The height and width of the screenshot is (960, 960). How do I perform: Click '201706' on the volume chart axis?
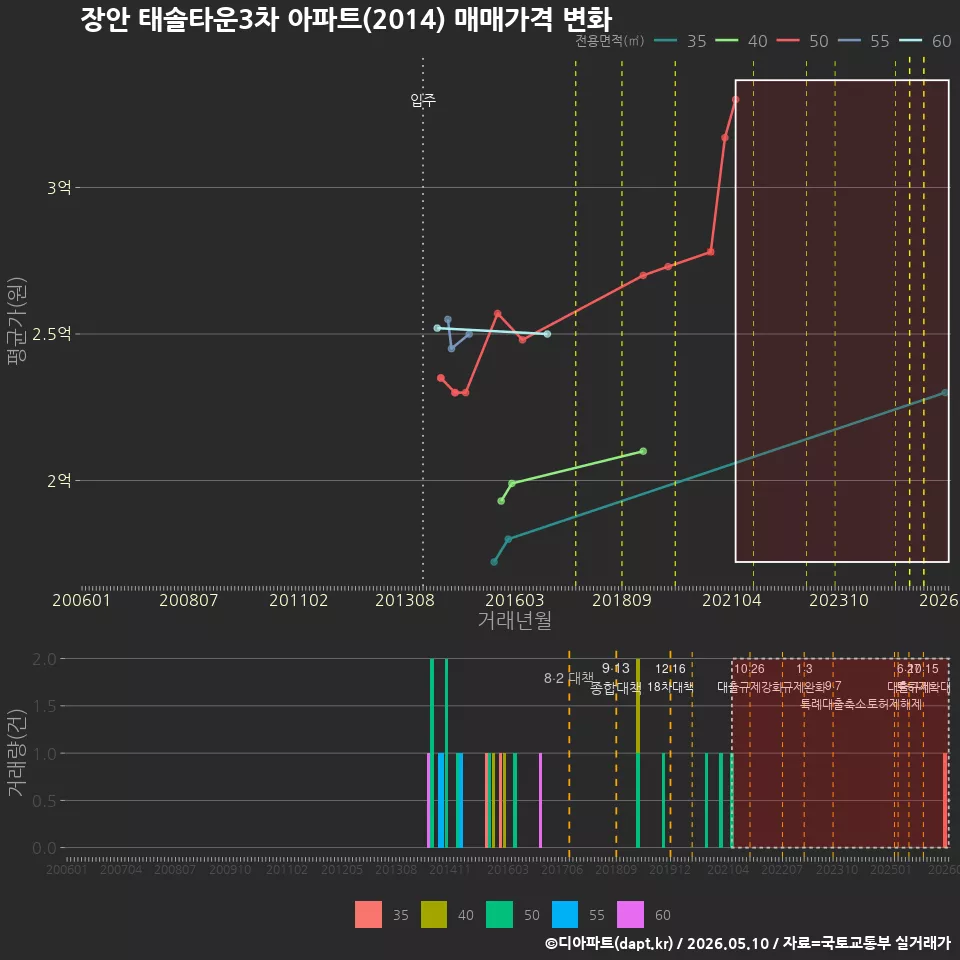coord(562,869)
